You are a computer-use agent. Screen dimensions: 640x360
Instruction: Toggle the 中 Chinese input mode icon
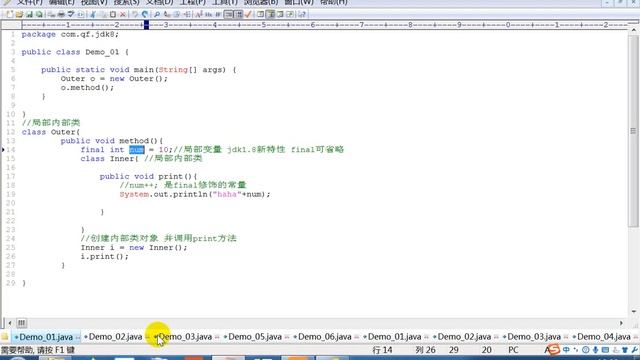click(566, 350)
